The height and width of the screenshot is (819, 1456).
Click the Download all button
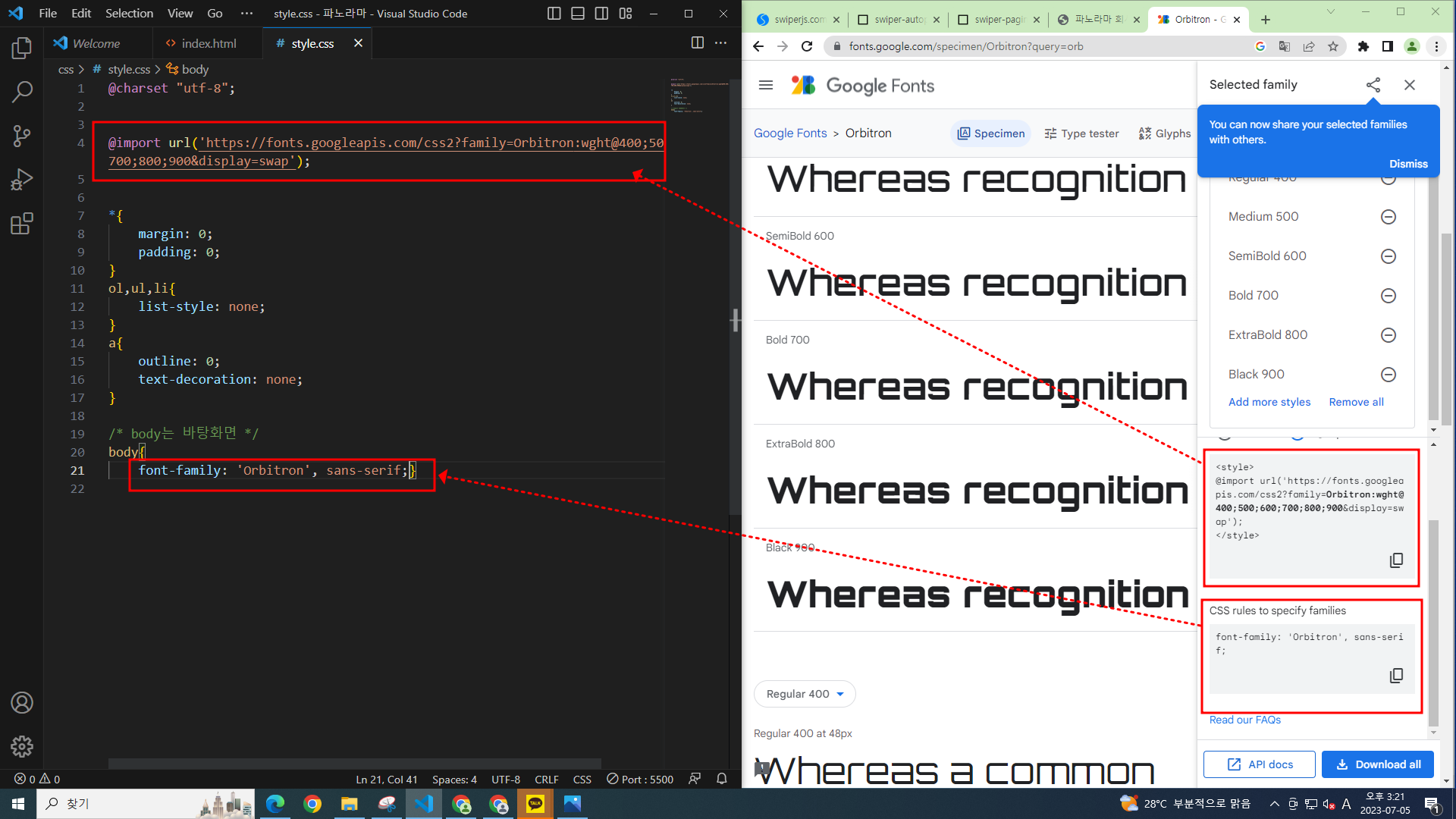coord(1377,764)
